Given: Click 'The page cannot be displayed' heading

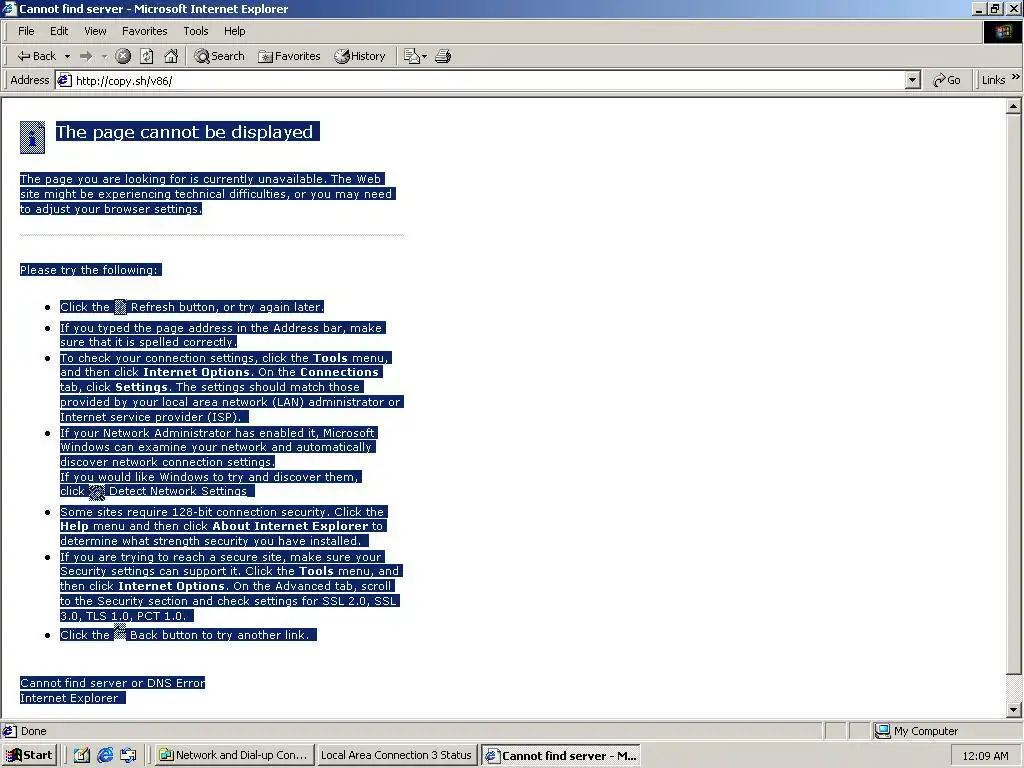Looking at the screenshot, I should coord(184,131).
